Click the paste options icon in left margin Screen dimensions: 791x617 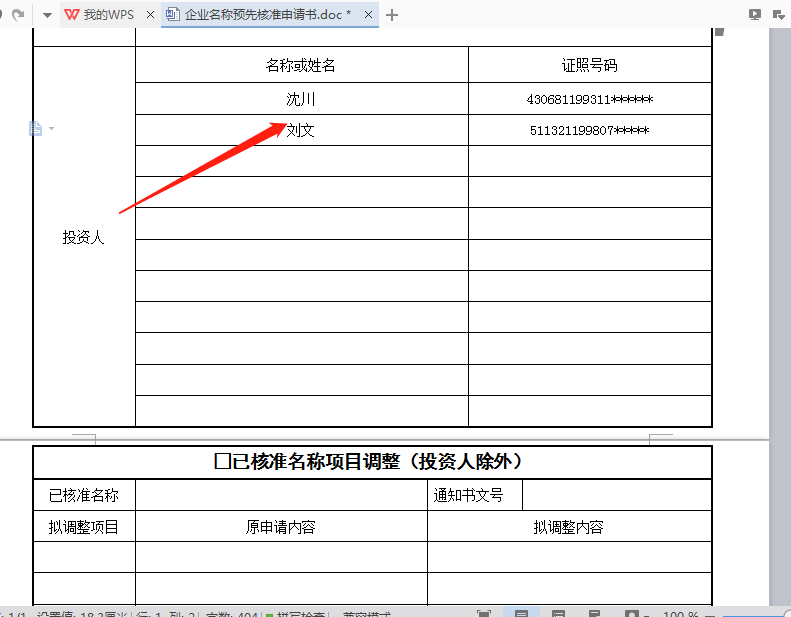pyautogui.click(x=36, y=128)
